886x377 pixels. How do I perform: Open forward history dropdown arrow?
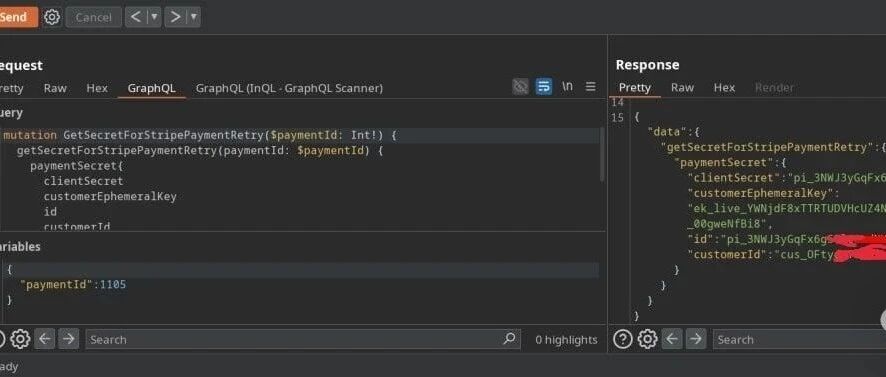click(194, 17)
